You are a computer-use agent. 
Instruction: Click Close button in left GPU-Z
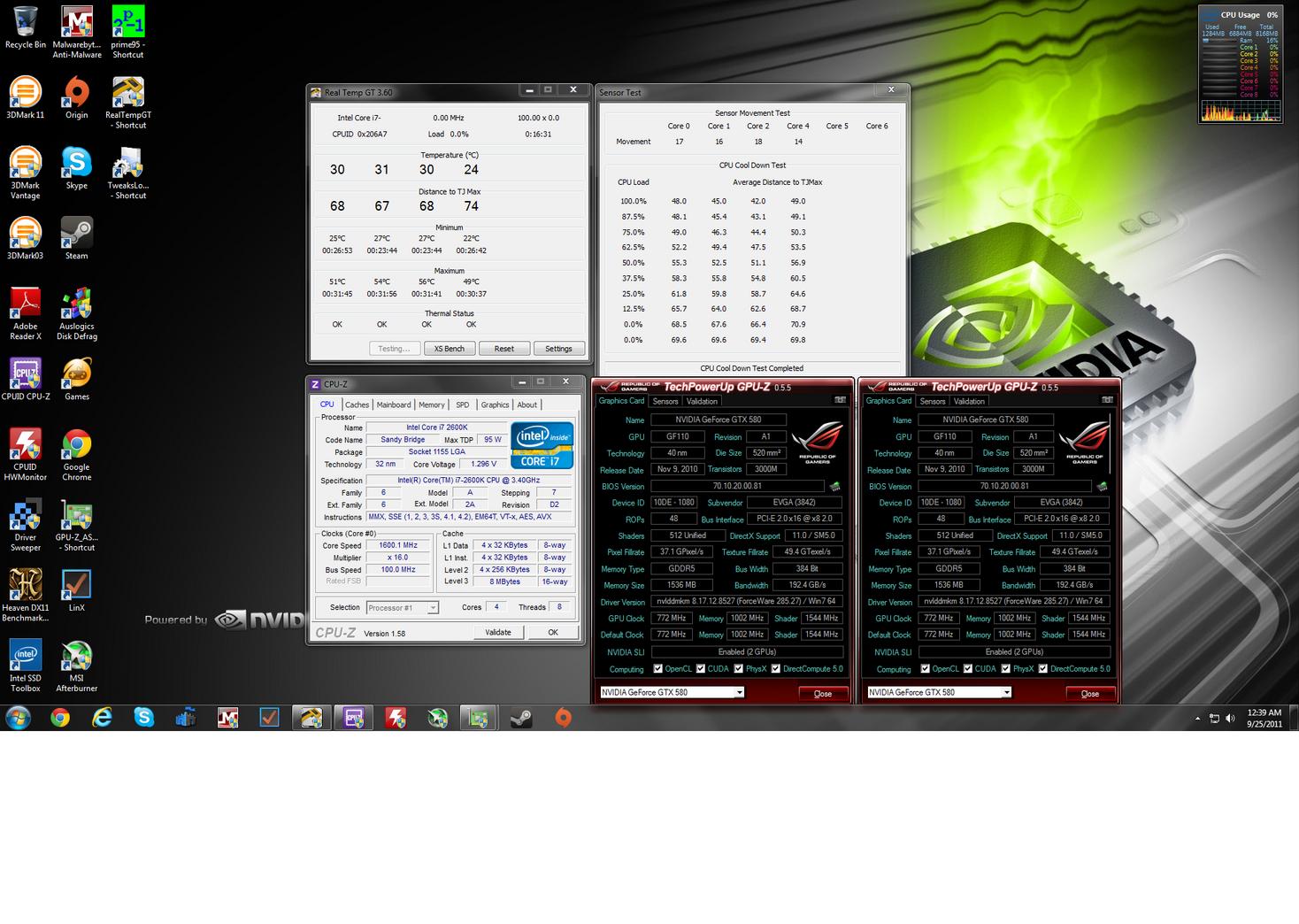point(823,693)
